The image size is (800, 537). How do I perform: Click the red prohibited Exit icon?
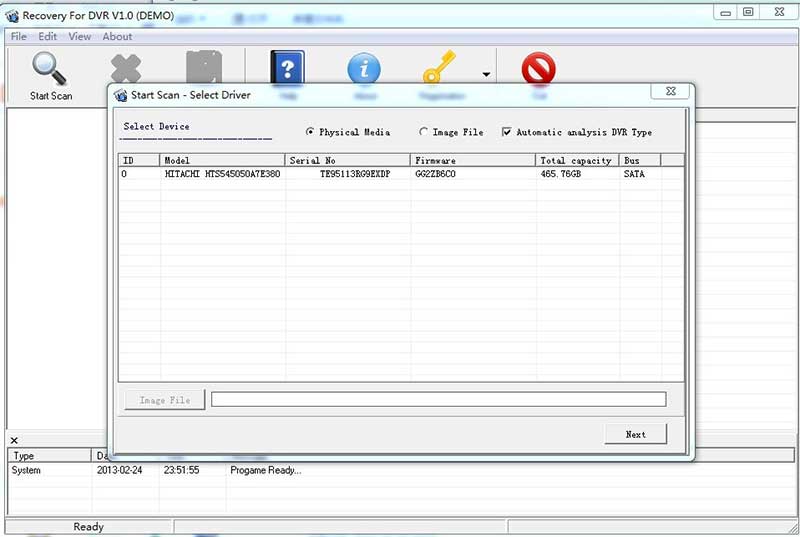[538, 68]
